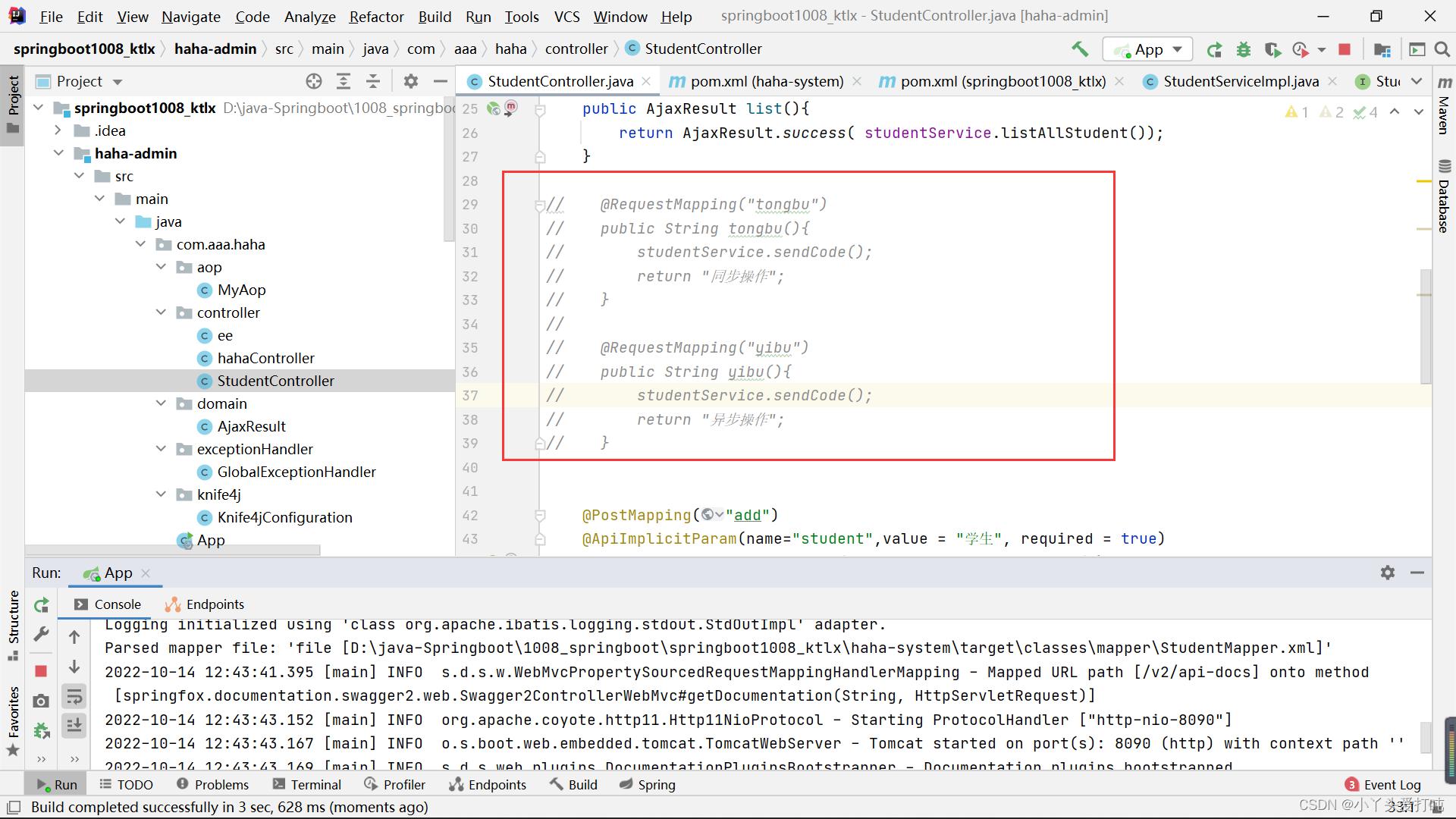Open the Database side tool window
The height and width of the screenshot is (819, 1456).
[1445, 196]
